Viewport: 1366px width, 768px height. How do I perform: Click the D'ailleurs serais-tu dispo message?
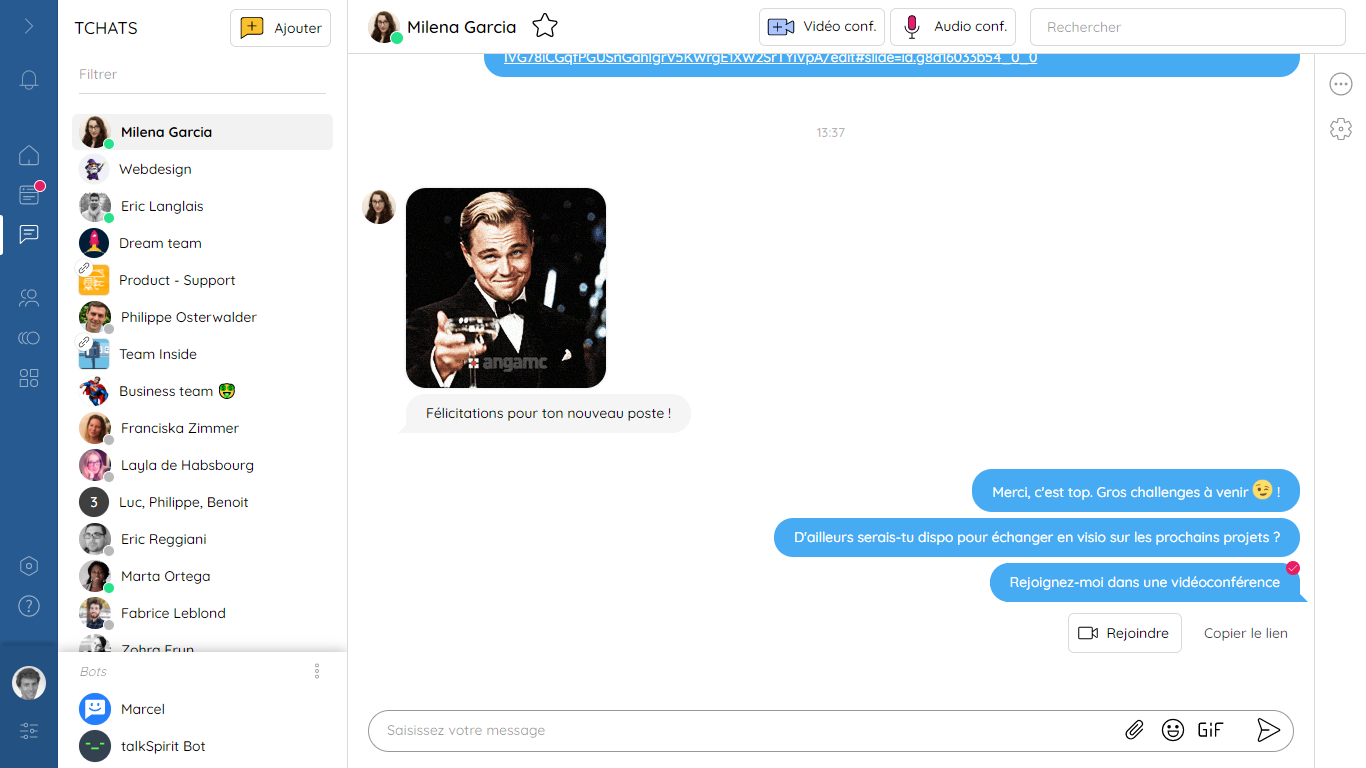(1037, 537)
